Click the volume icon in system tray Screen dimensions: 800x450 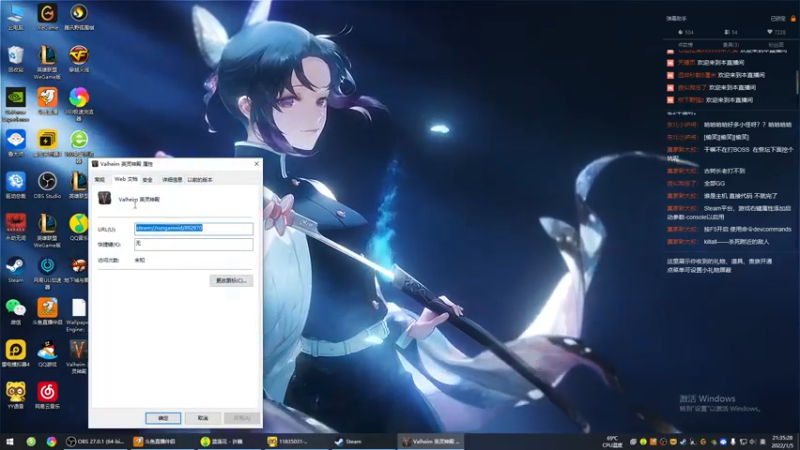point(754,442)
